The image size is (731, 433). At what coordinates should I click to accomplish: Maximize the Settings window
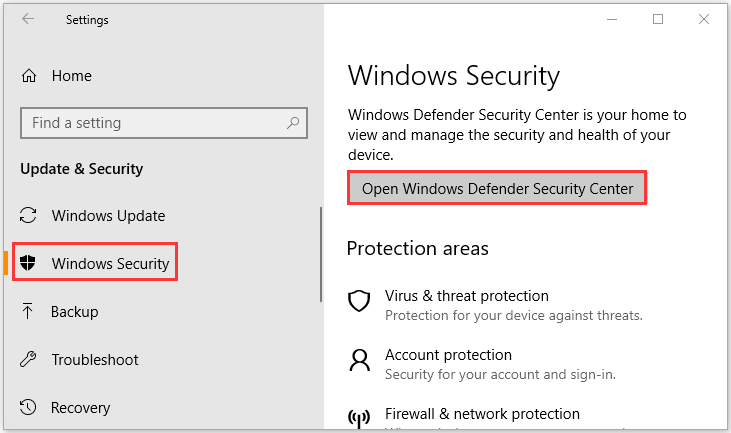658,19
